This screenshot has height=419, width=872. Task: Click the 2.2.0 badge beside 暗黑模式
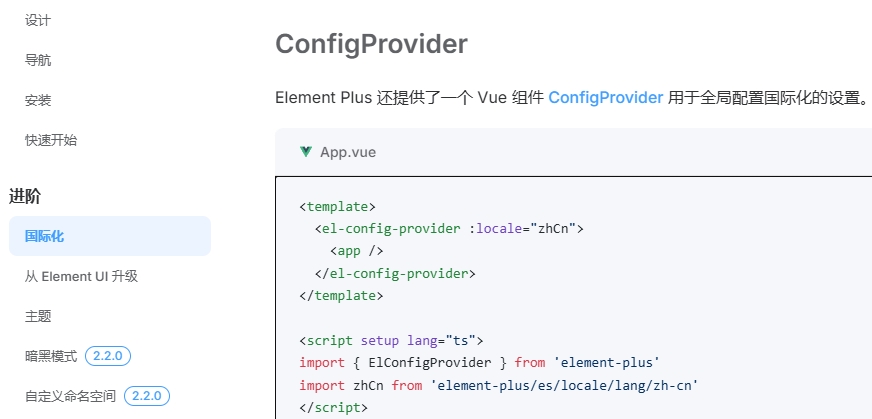pyautogui.click(x=108, y=356)
